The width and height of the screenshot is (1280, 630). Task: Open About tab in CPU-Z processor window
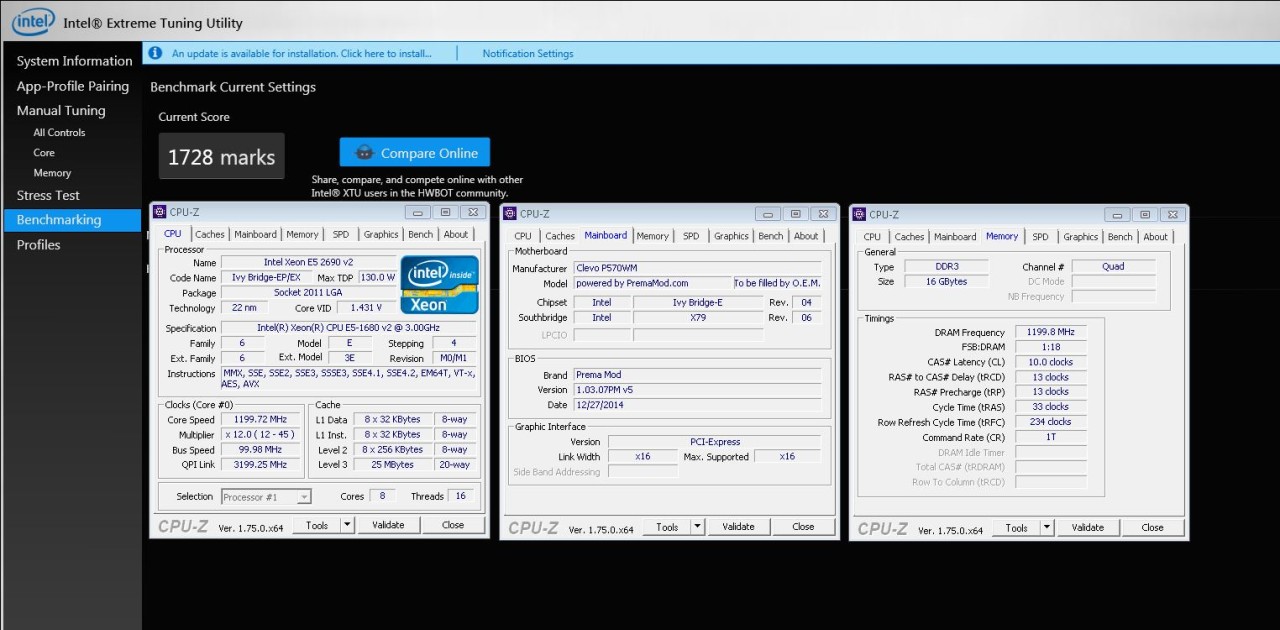tap(456, 235)
